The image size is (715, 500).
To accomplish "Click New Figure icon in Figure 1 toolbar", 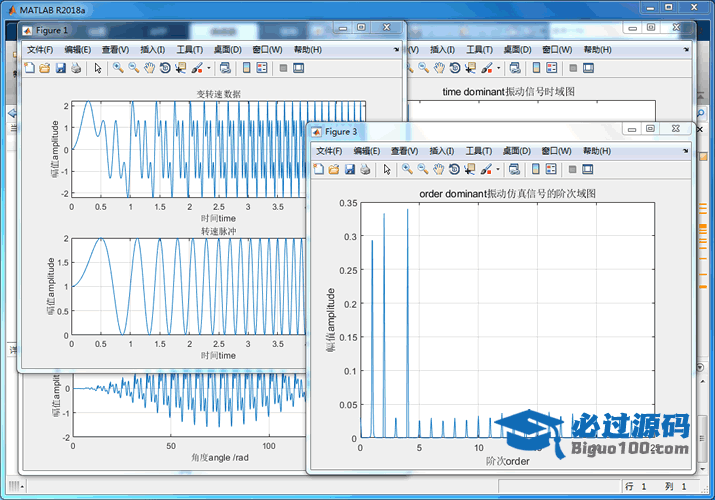I will coord(30,68).
